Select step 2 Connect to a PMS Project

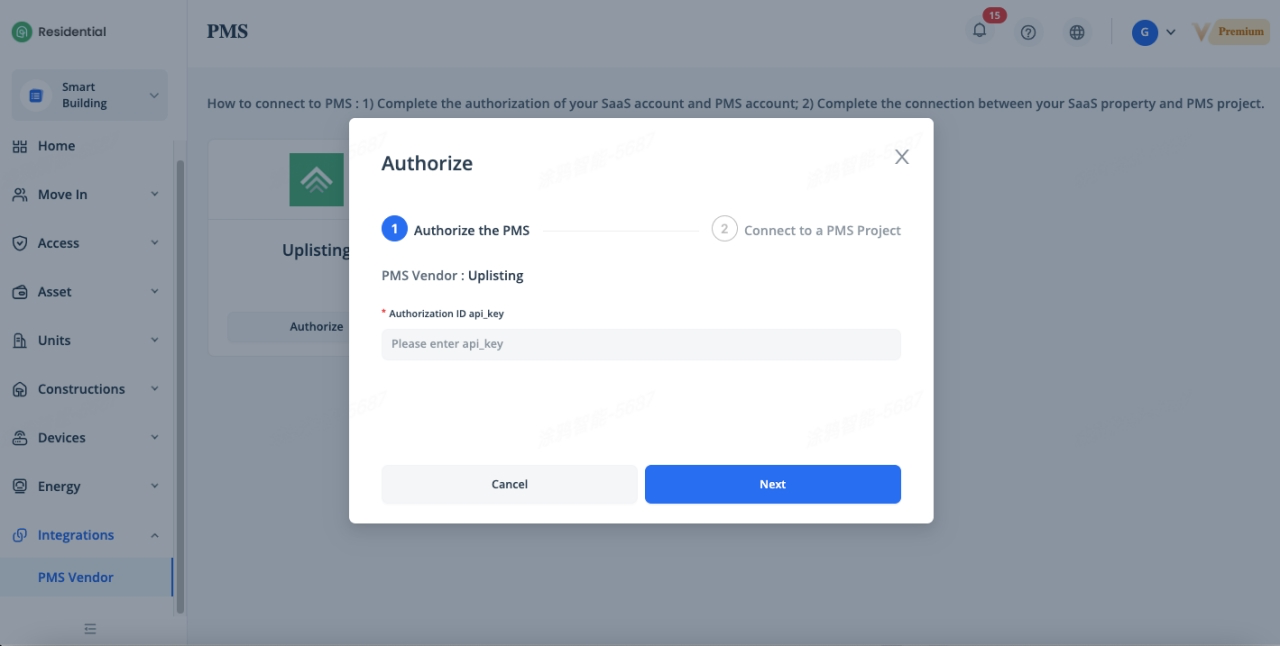point(806,230)
